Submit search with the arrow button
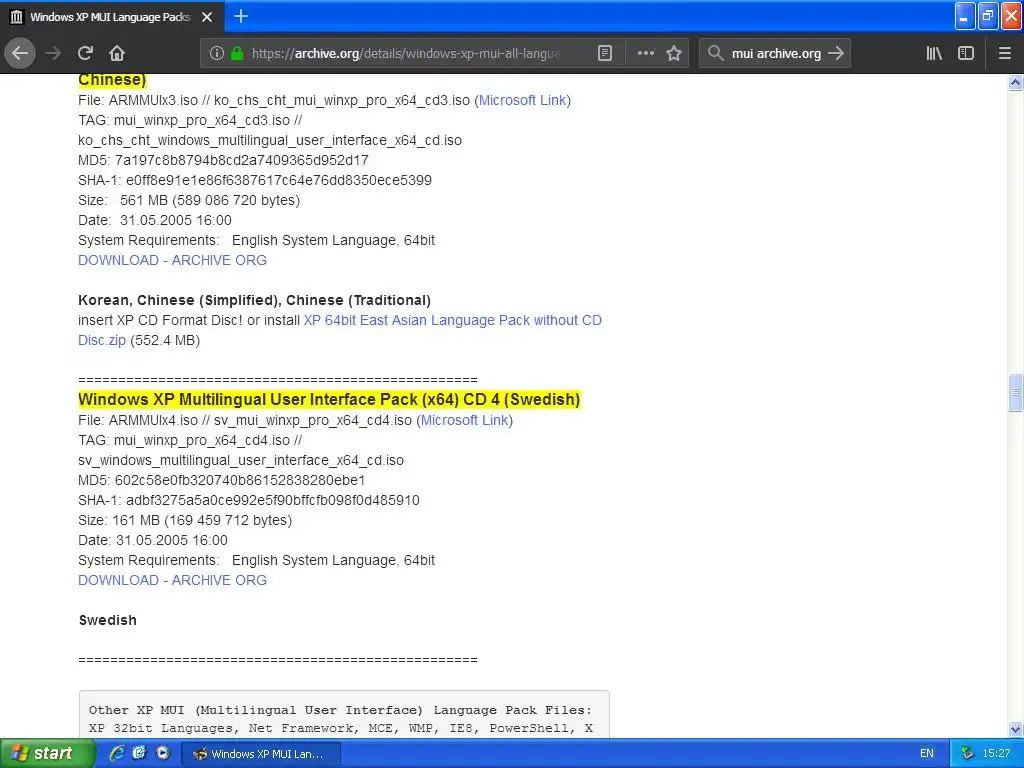 point(836,54)
